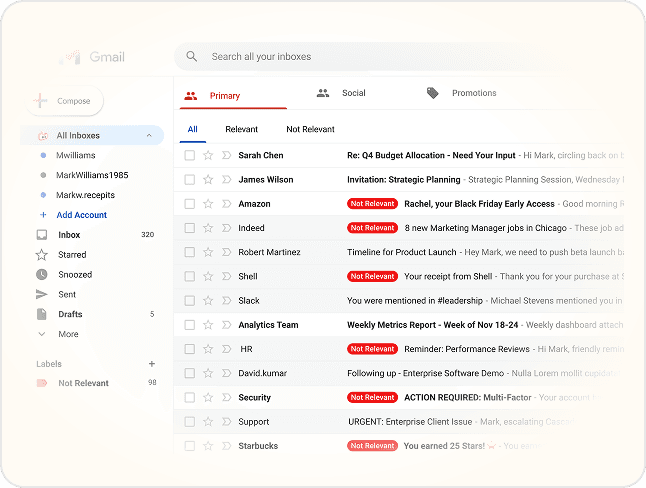The width and height of the screenshot is (646, 488).
Task: Show the Relevant filter tab
Action: point(241,129)
